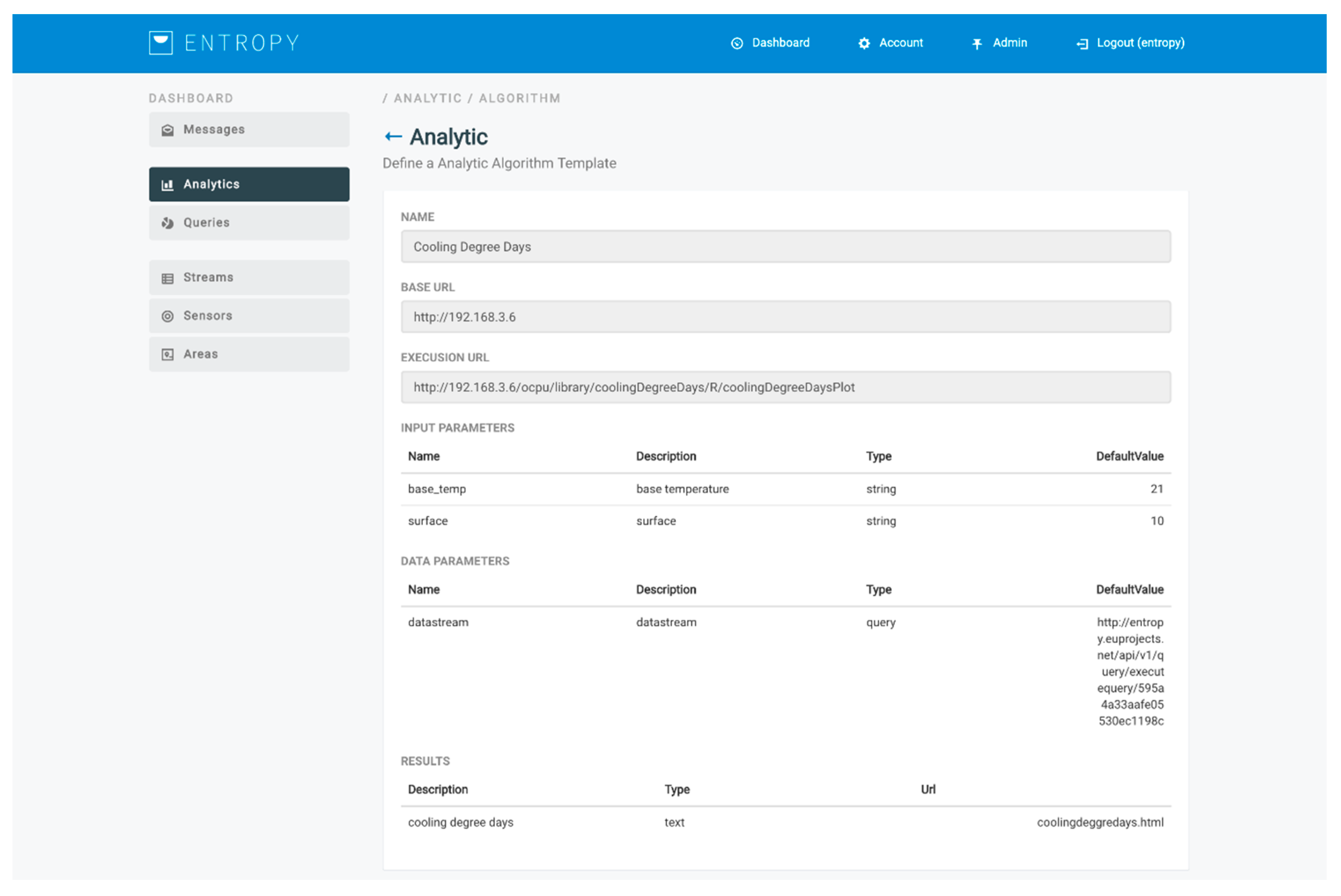
Task: Open Queries in the sidebar
Action: 249,222
